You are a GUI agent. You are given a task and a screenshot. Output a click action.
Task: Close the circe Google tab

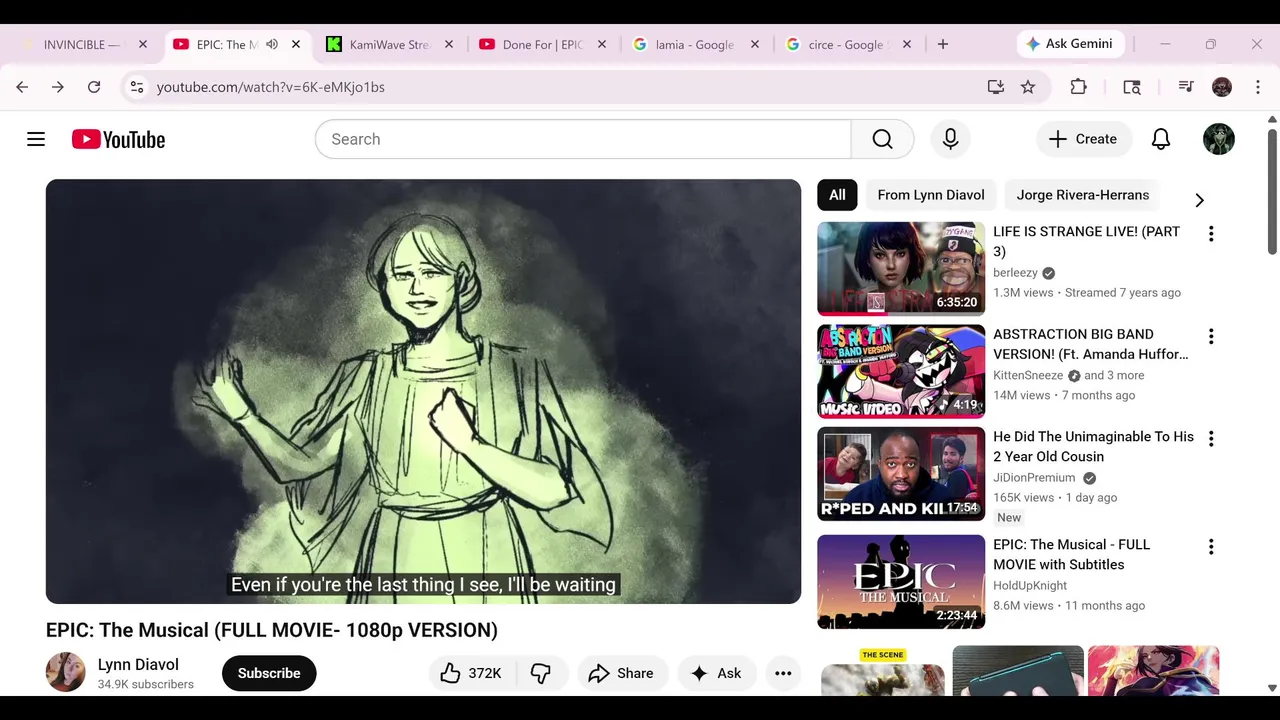pos(907,44)
